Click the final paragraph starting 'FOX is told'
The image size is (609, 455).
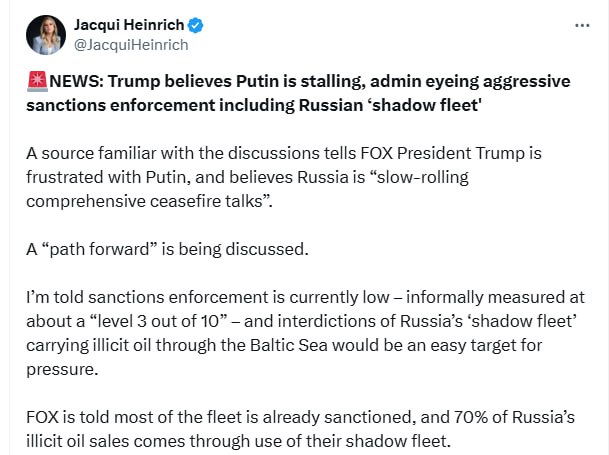[x=300, y=427]
